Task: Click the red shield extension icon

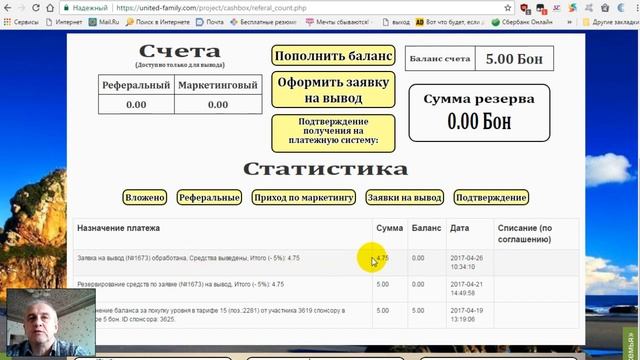Action: point(525,8)
